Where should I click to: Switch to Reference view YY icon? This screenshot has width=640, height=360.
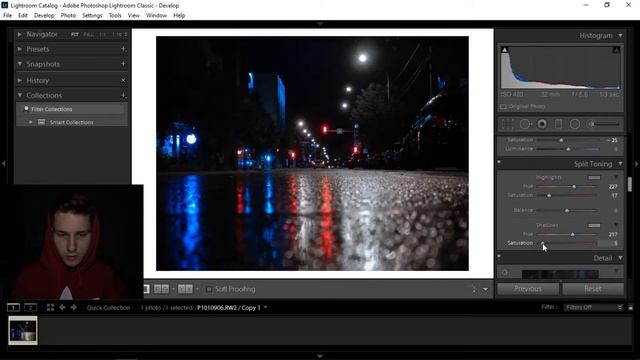coord(185,289)
